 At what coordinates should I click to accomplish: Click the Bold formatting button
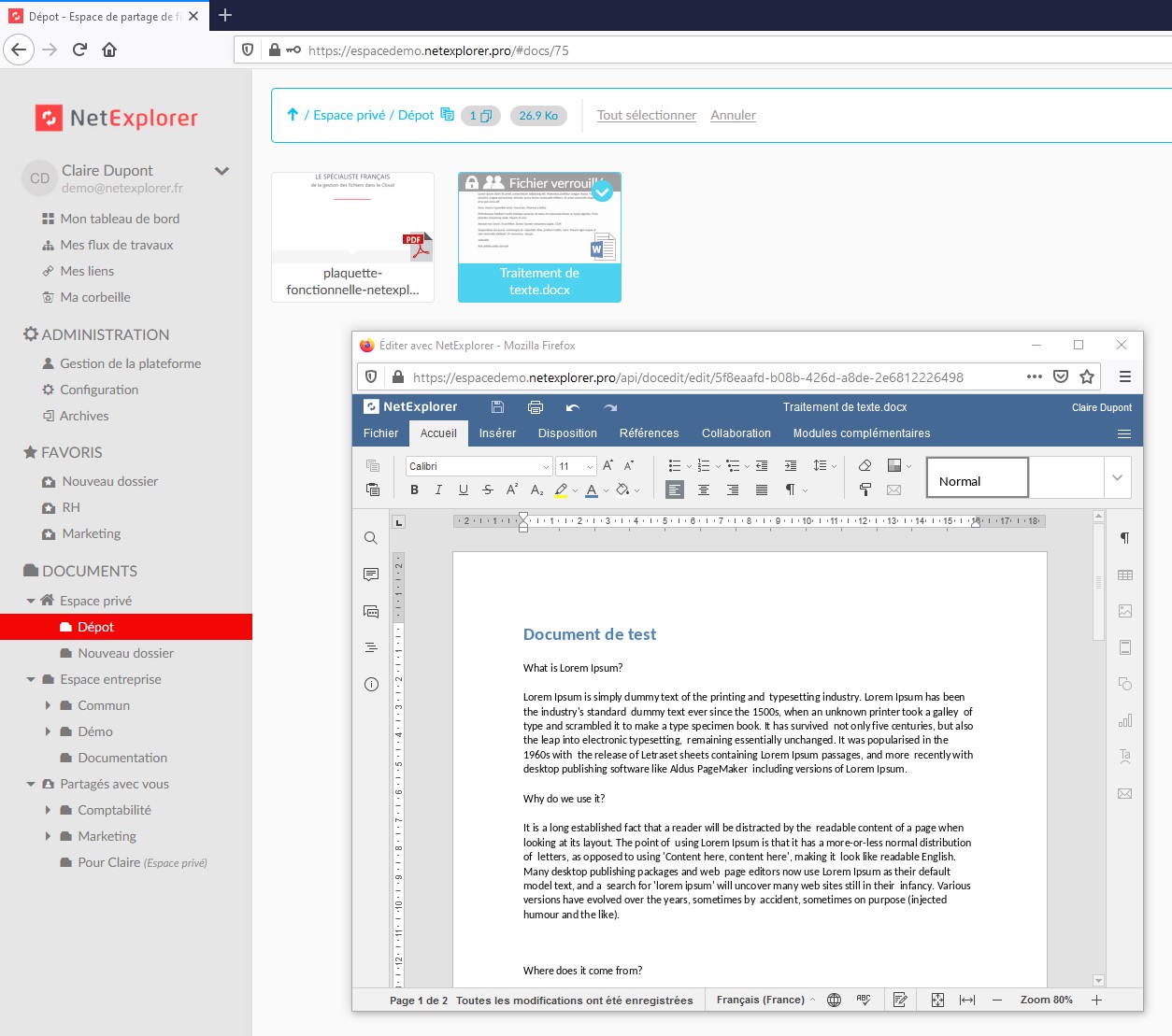point(414,490)
